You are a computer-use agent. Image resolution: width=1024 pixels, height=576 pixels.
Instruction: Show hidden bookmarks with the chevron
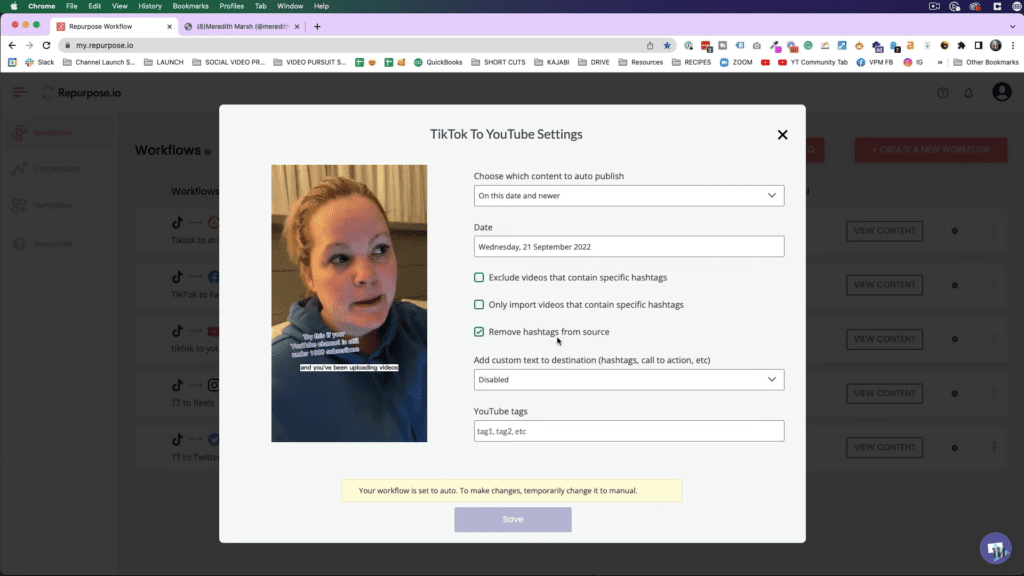(x=940, y=62)
